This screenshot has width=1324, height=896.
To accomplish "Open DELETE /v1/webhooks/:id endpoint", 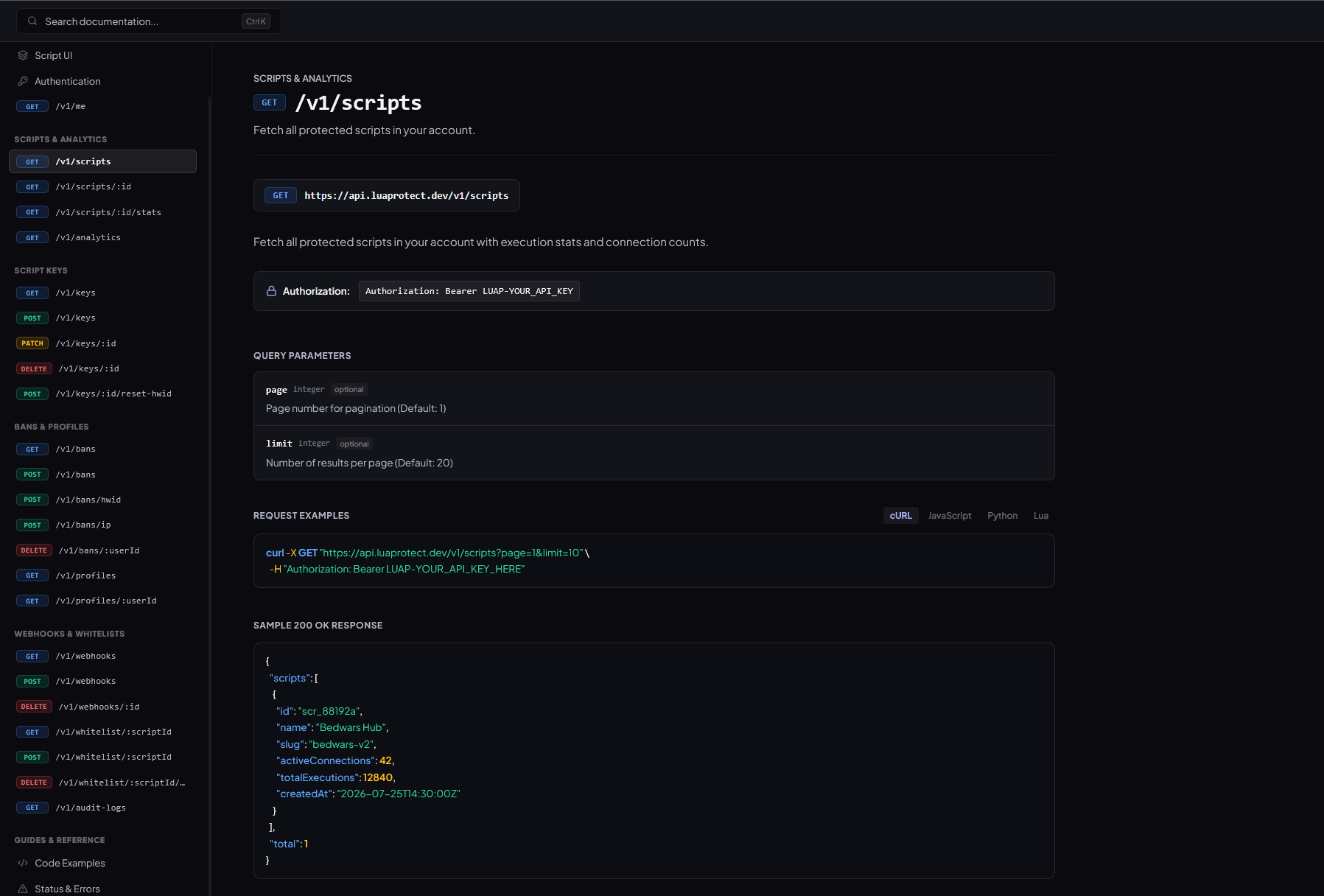I will pyautogui.click(x=102, y=707).
